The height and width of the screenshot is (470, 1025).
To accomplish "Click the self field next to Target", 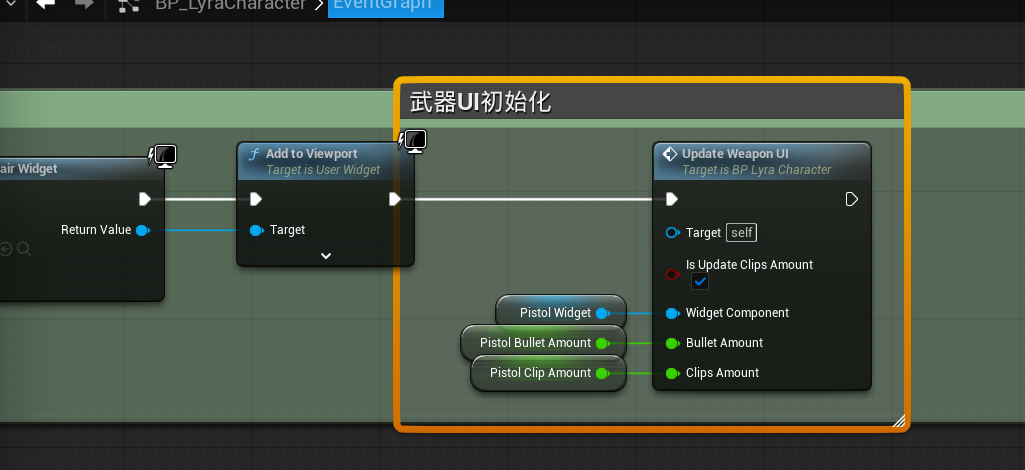I will (741, 233).
